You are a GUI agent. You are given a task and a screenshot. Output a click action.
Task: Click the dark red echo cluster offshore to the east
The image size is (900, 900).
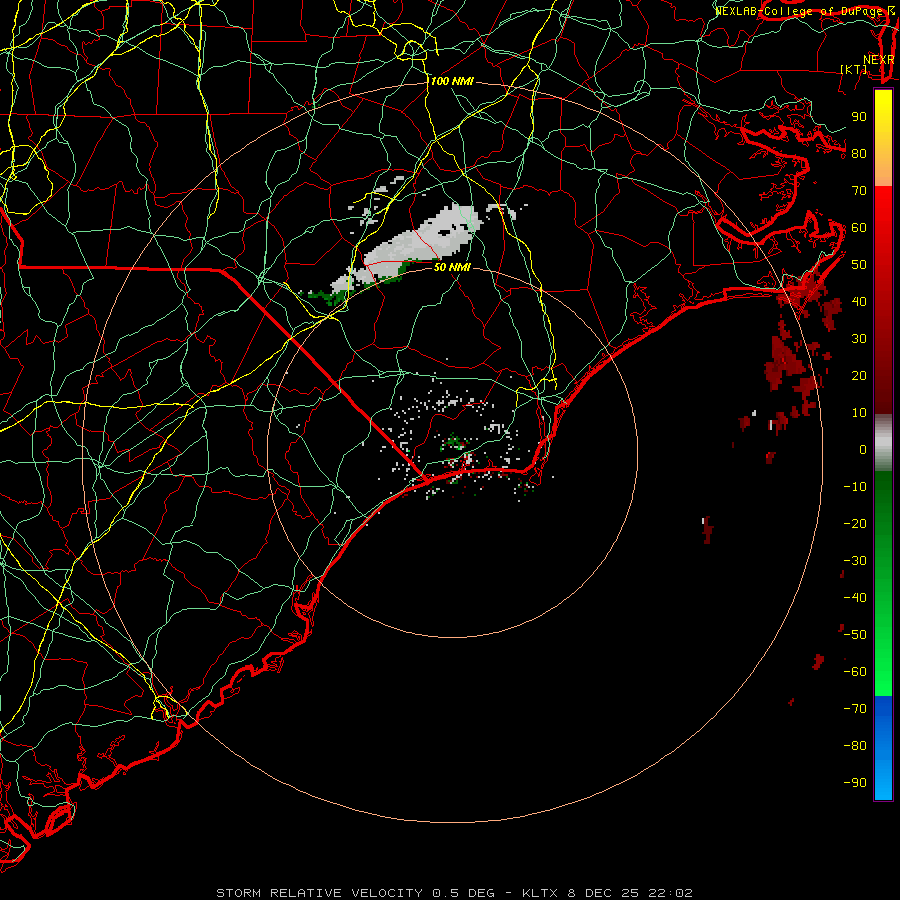click(x=792, y=364)
